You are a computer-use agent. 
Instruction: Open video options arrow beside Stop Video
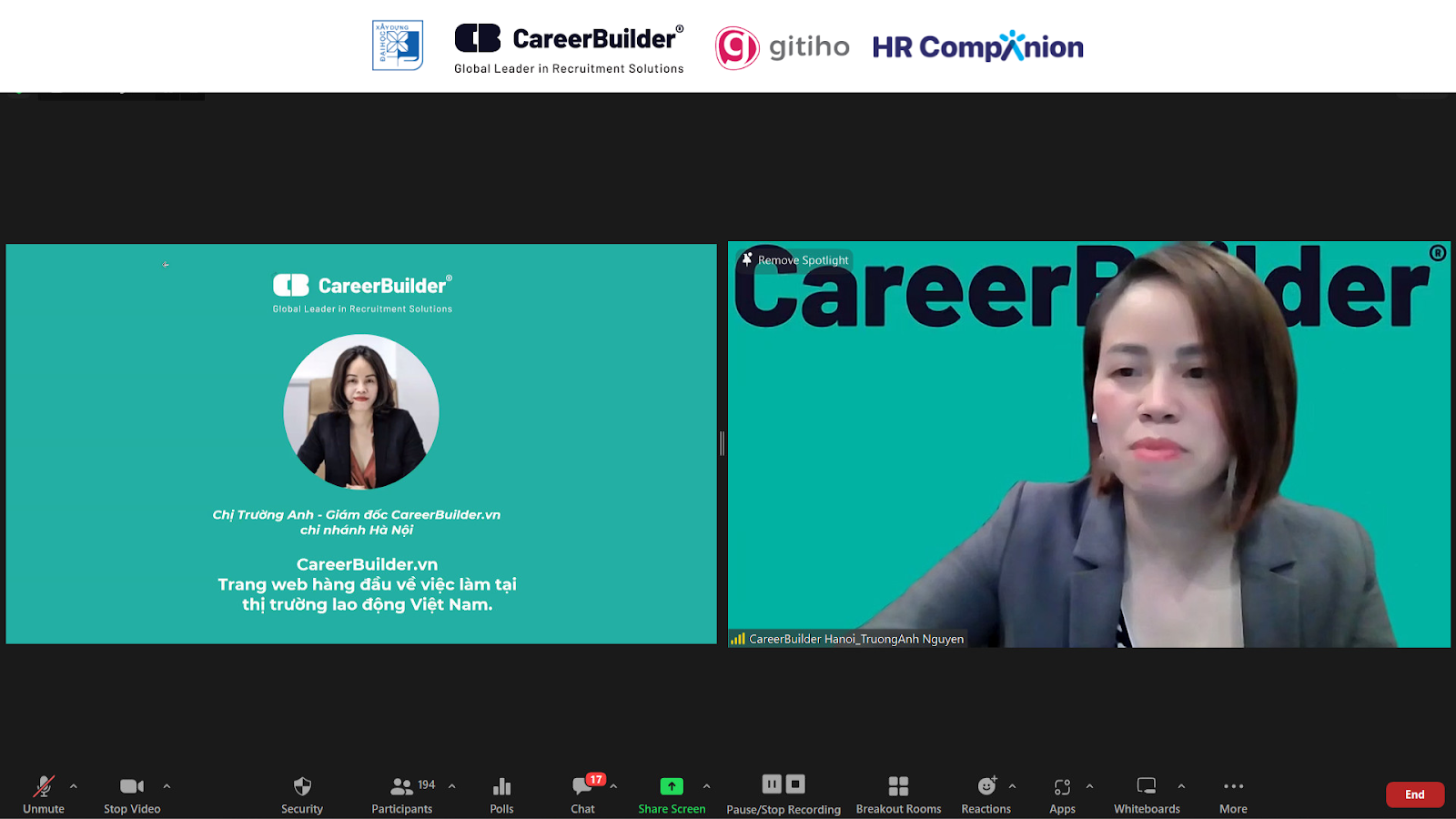[x=167, y=786]
